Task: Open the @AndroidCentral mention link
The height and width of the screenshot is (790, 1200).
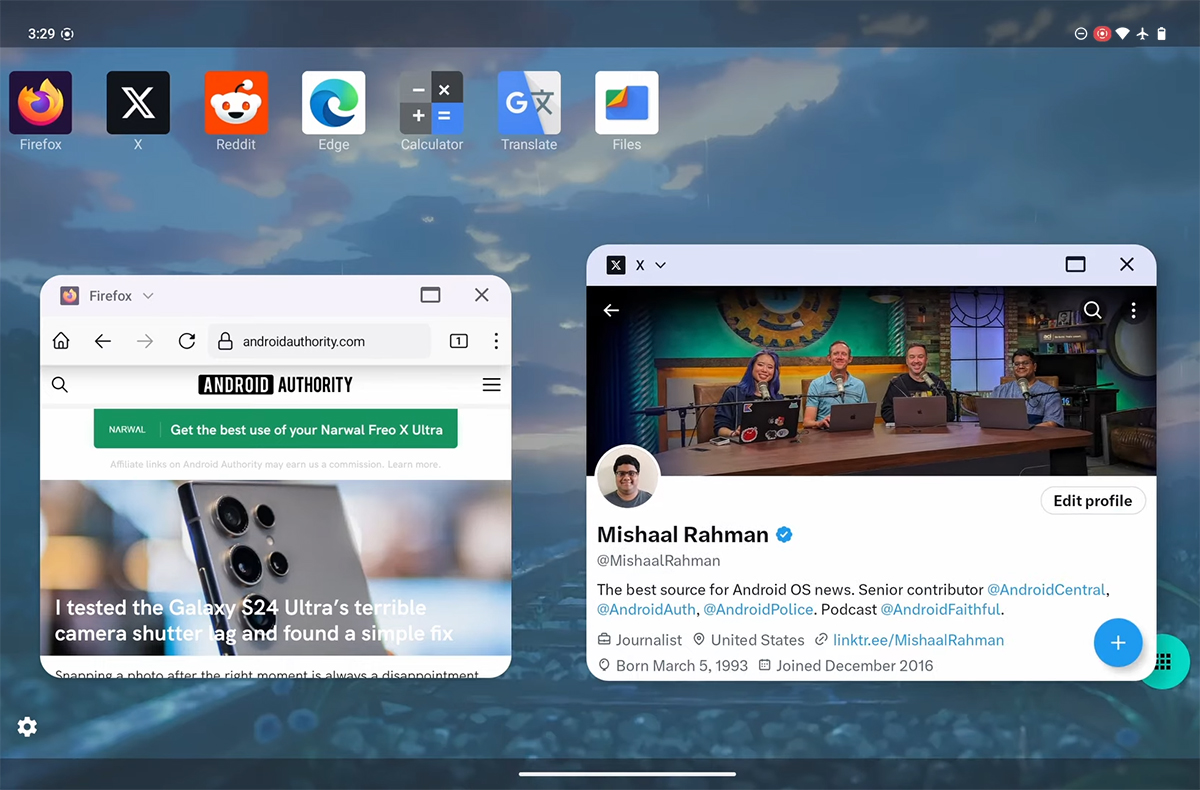Action: [1047, 590]
